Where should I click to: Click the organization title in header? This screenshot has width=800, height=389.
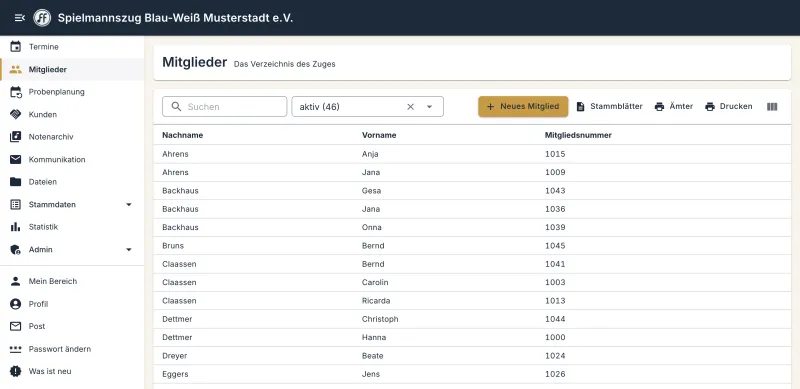176,18
